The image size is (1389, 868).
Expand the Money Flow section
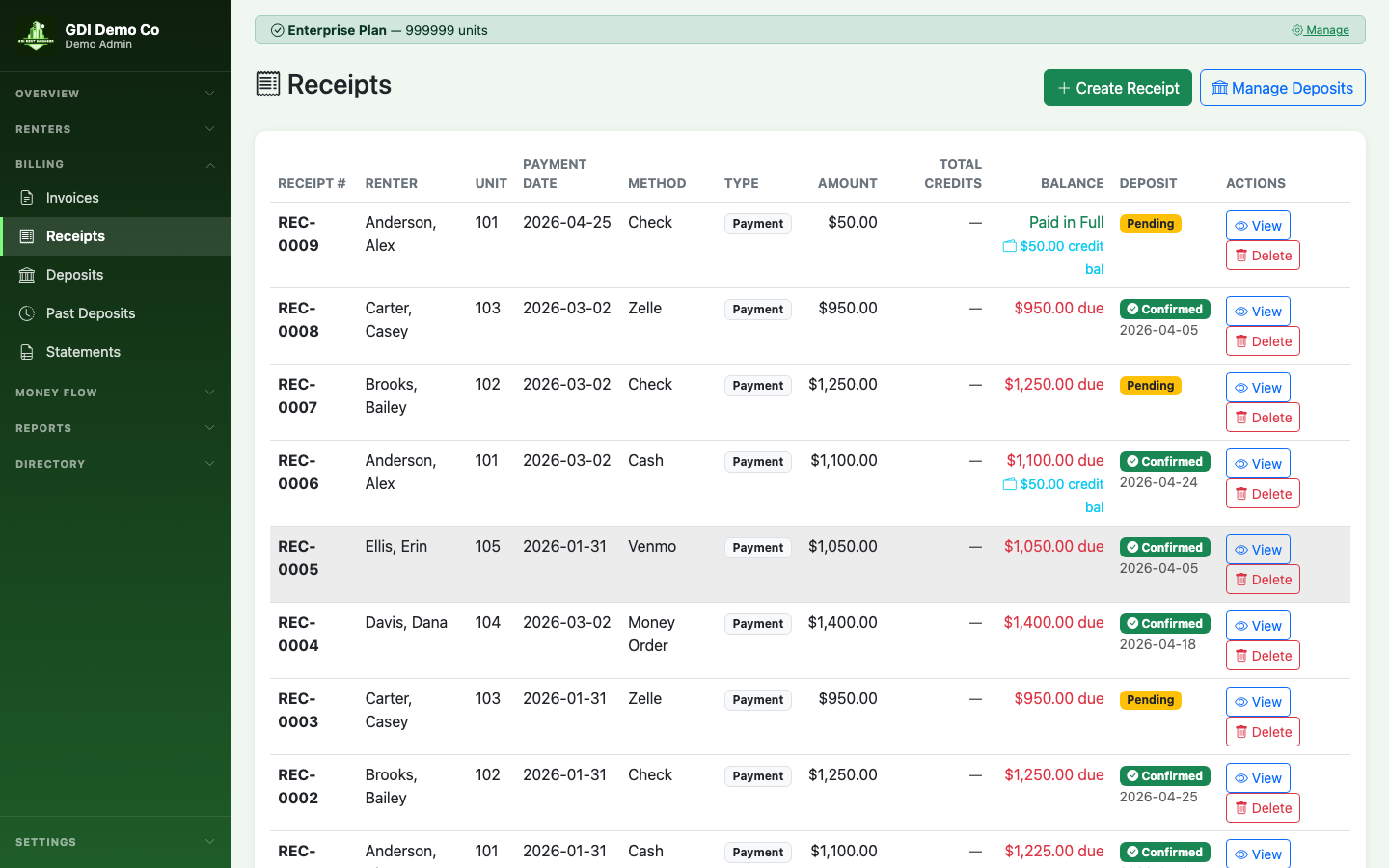coord(116,393)
